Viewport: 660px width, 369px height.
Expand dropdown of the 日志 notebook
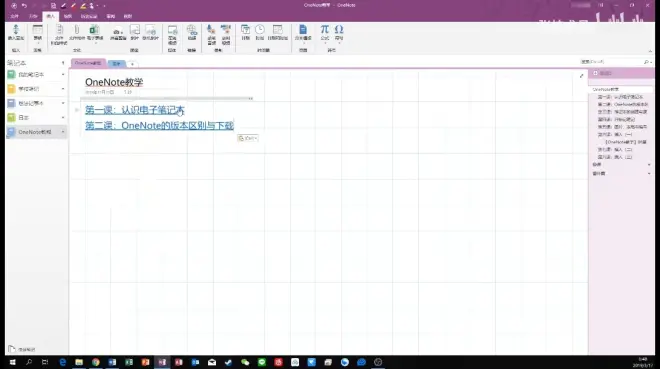tap(63, 117)
